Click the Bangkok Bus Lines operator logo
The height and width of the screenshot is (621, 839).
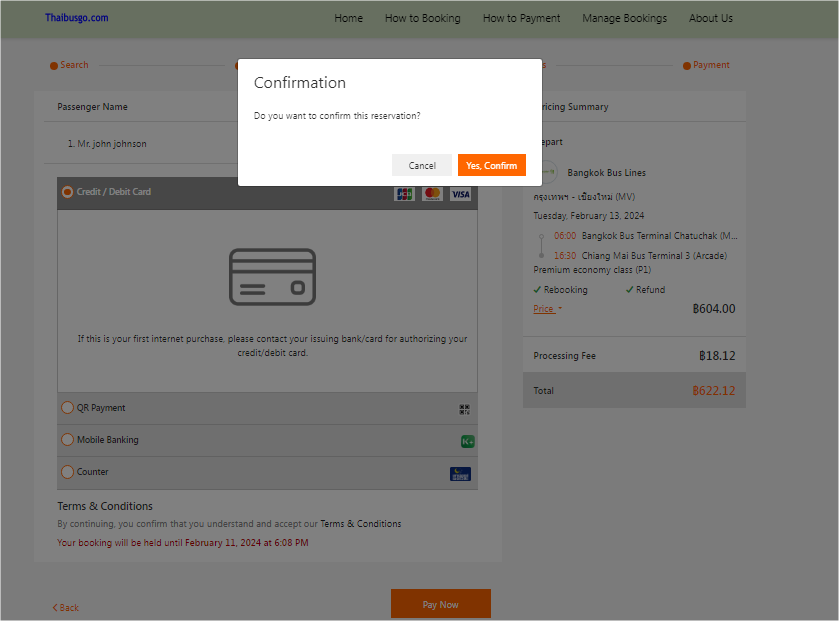click(x=547, y=173)
